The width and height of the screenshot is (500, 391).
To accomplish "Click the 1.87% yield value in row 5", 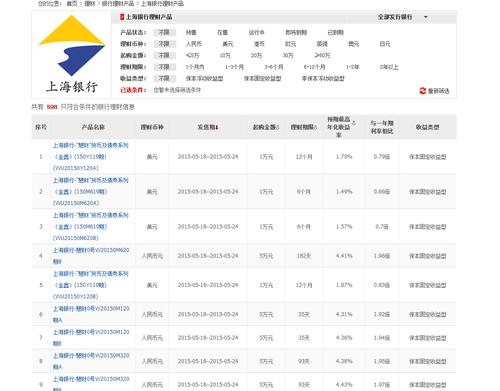I will pyautogui.click(x=344, y=285).
